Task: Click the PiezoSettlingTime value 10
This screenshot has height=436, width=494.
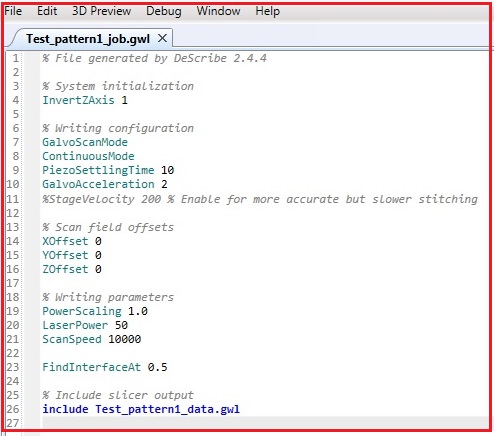Action: (x=168, y=170)
